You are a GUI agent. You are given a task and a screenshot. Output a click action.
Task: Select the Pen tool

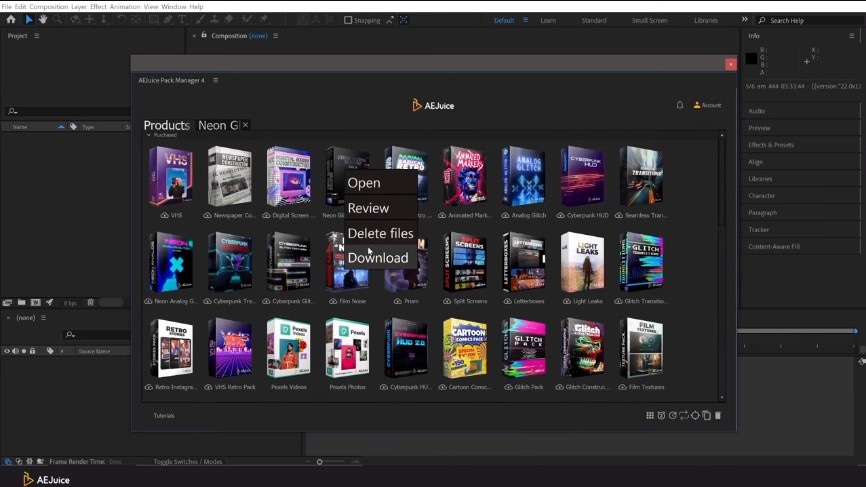pyautogui.click(x=167, y=19)
